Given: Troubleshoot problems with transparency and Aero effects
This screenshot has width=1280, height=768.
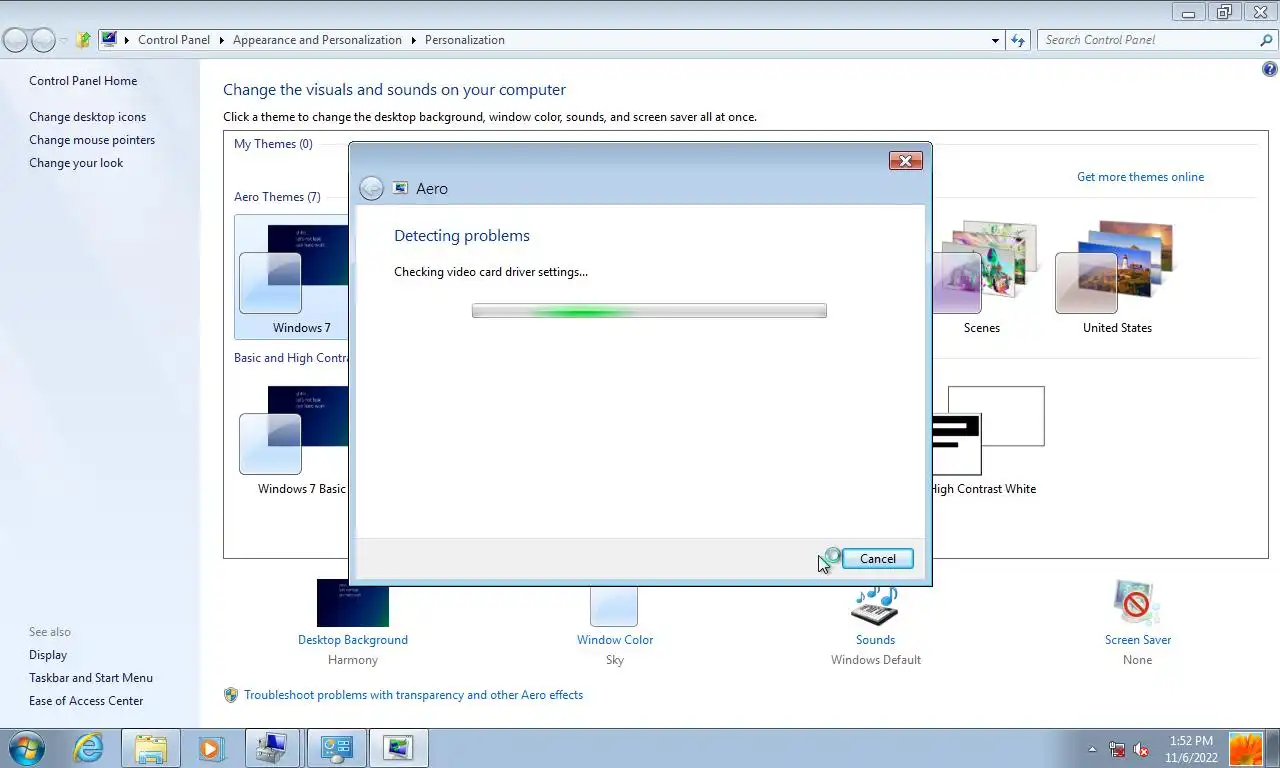Looking at the screenshot, I should click(413, 695).
